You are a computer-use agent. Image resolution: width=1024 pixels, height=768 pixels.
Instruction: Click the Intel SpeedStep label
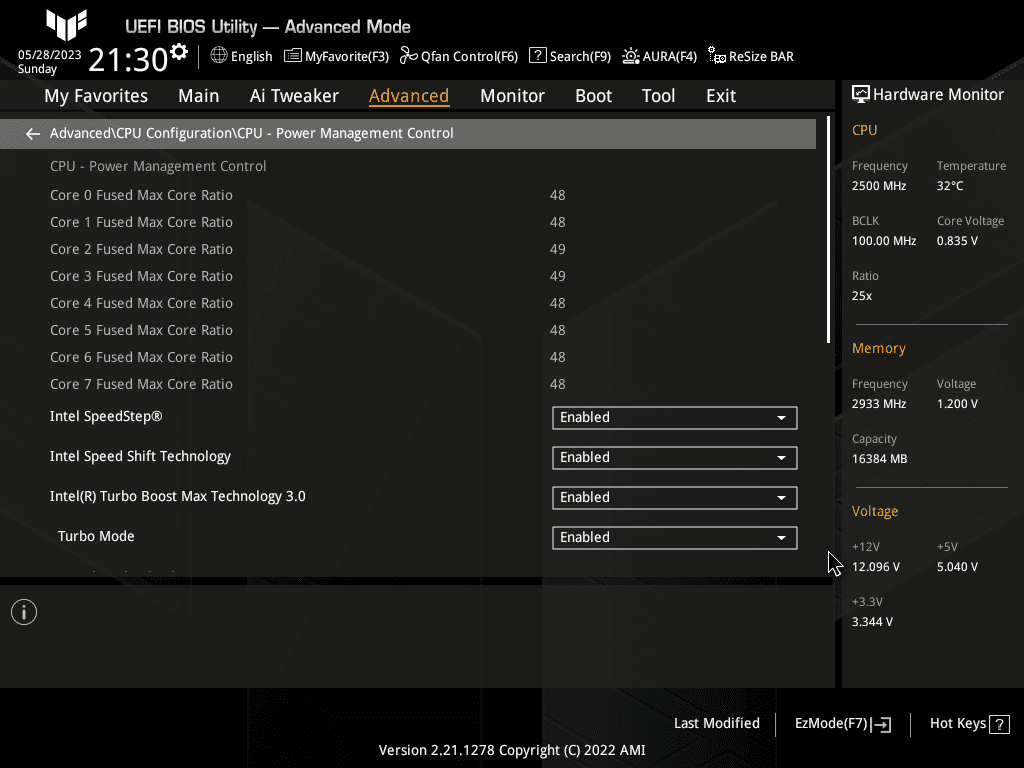pyautogui.click(x=106, y=417)
